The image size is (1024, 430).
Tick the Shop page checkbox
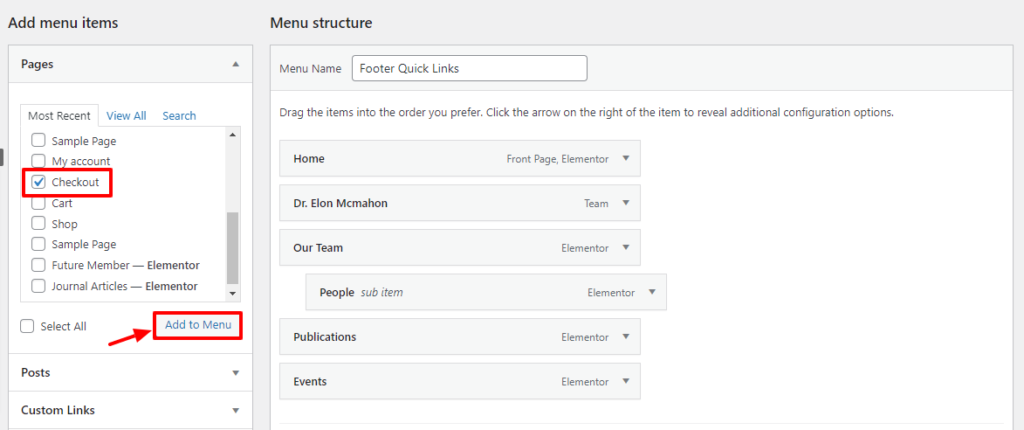pos(39,224)
